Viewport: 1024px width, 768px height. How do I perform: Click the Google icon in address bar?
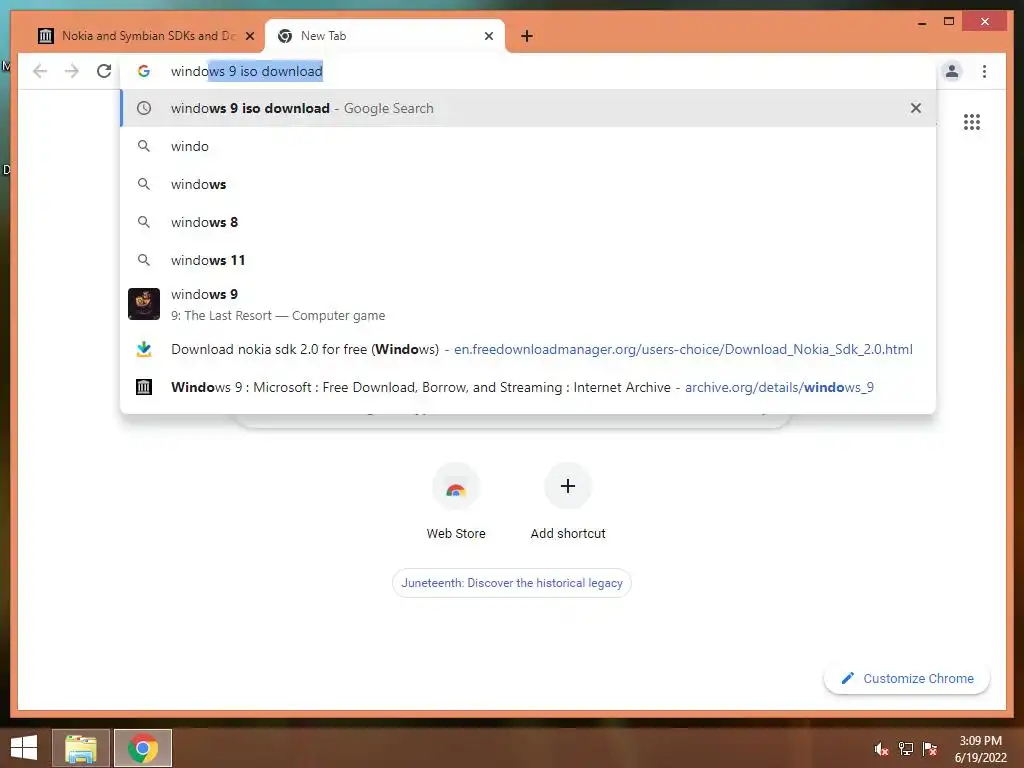pyautogui.click(x=144, y=71)
